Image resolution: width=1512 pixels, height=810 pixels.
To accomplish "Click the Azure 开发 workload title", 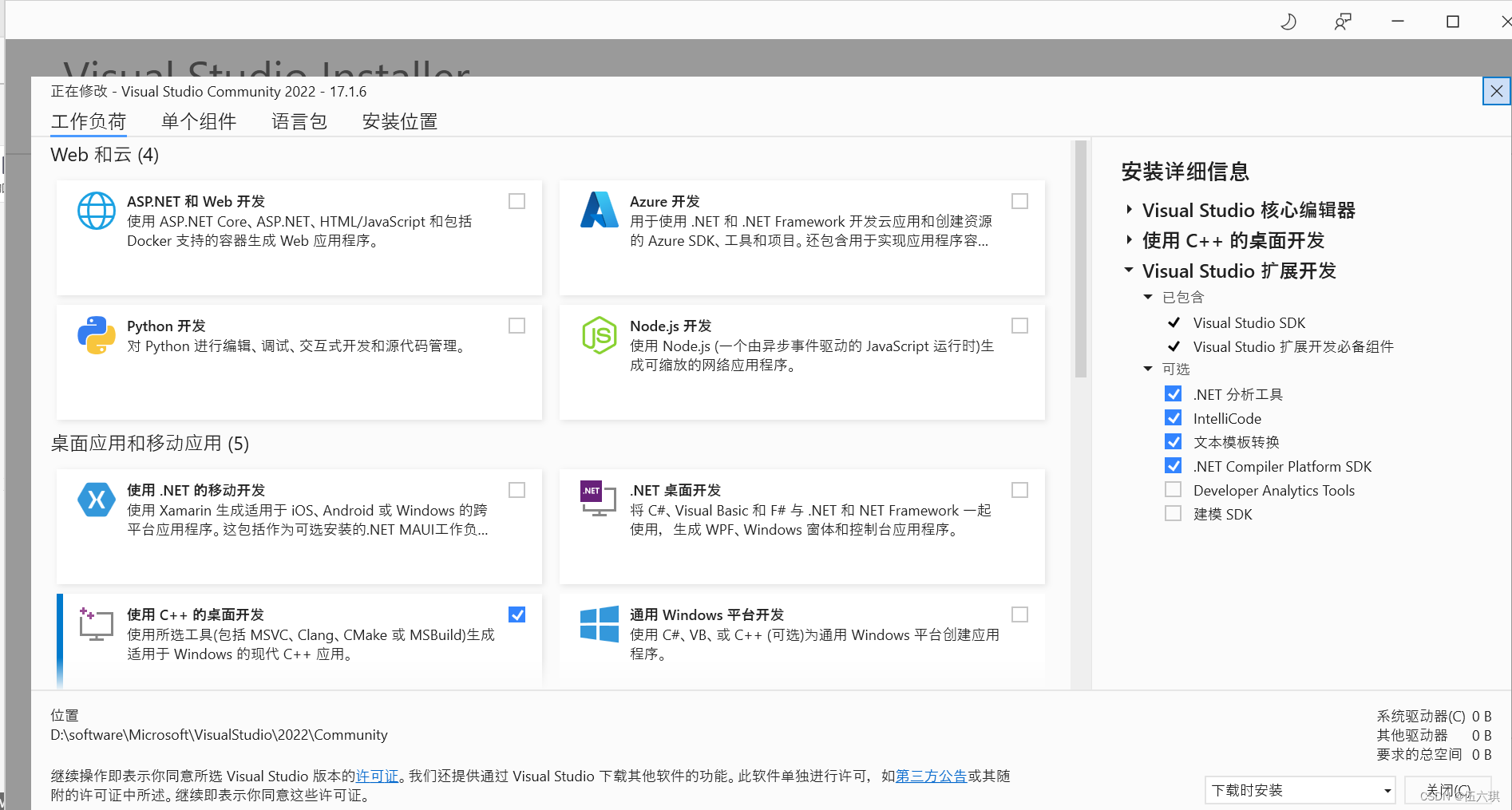I will [x=664, y=202].
